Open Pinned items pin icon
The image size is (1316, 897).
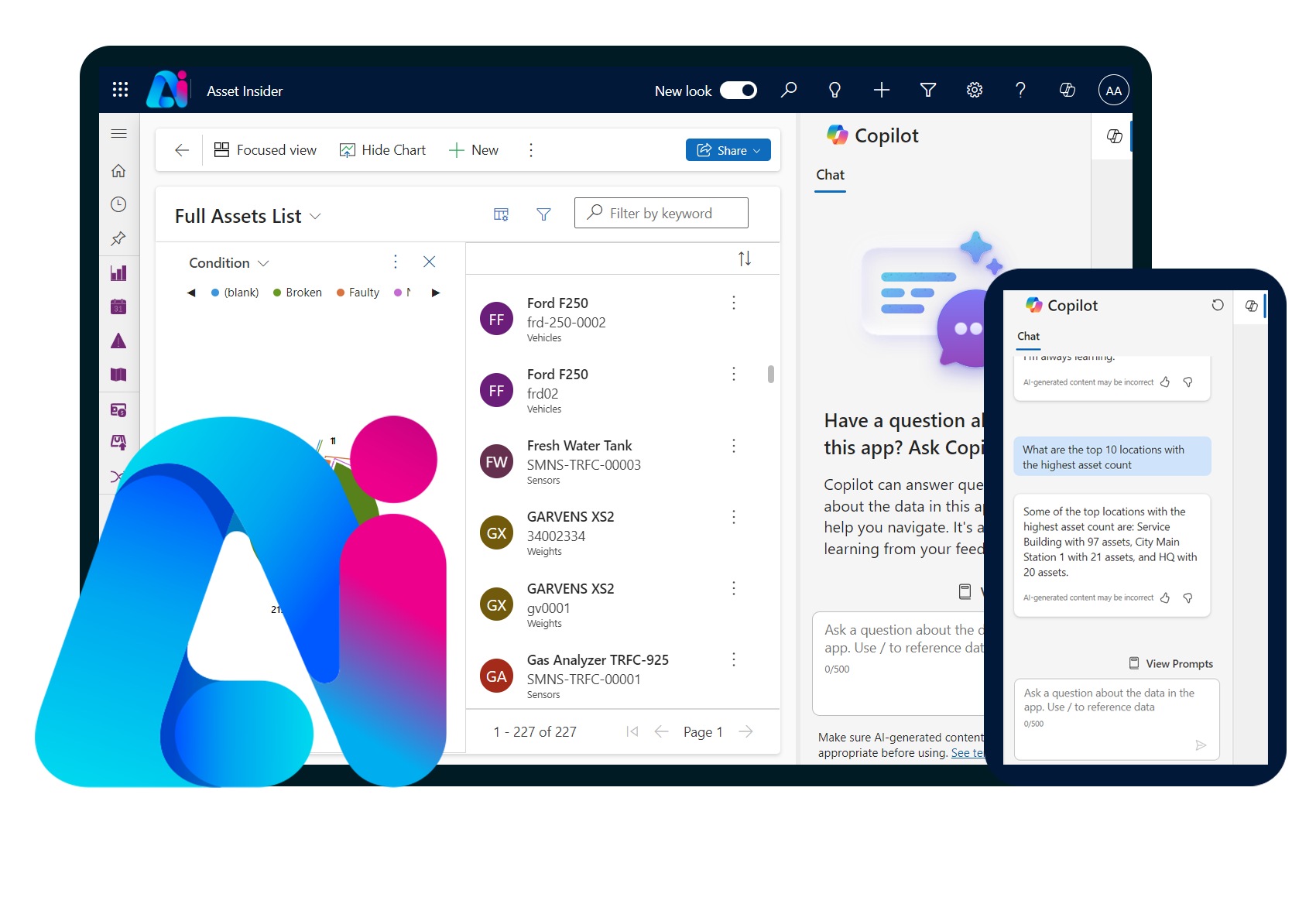pos(118,238)
